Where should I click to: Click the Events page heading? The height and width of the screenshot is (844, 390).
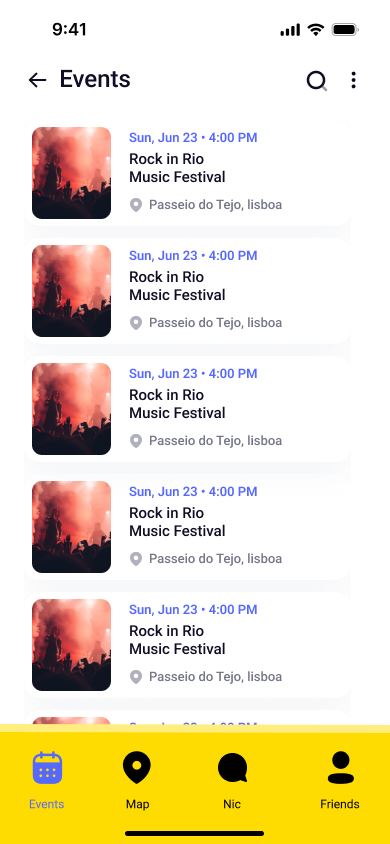click(x=95, y=79)
